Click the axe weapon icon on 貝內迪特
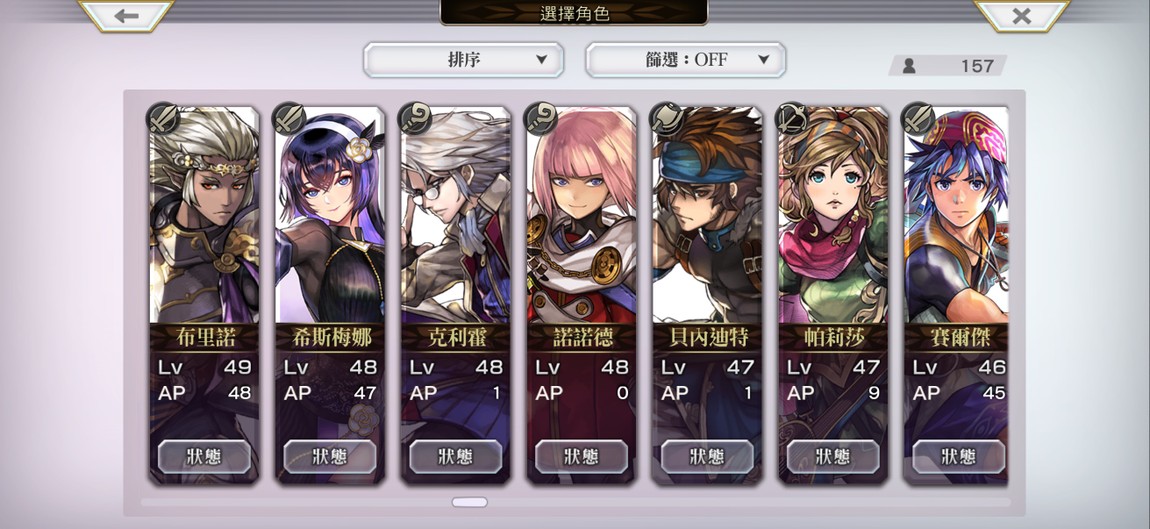The image size is (1150, 529). pyautogui.click(x=666, y=117)
